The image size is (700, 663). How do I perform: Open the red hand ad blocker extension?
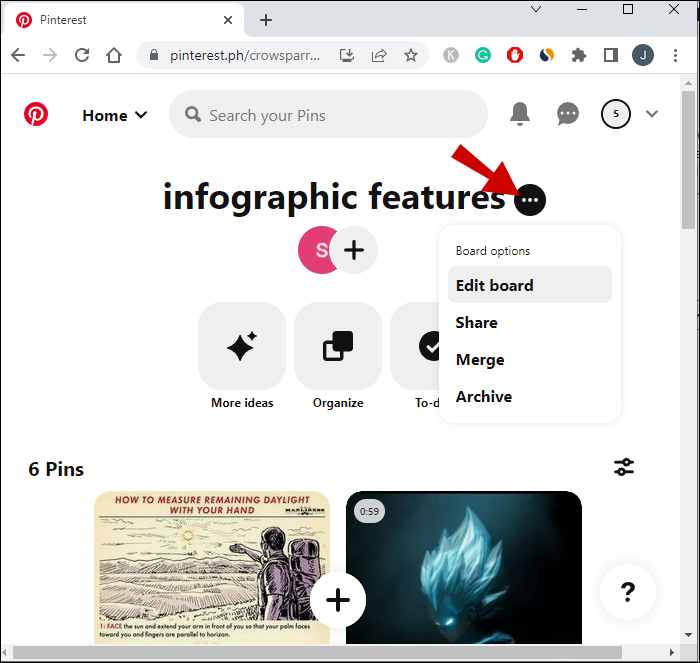pyautogui.click(x=515, y=55)
